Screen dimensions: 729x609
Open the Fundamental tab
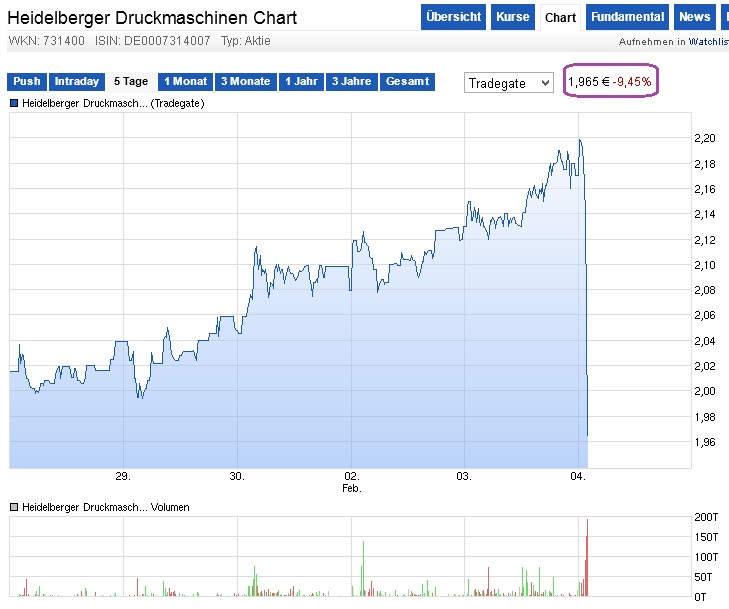point(627,17)
